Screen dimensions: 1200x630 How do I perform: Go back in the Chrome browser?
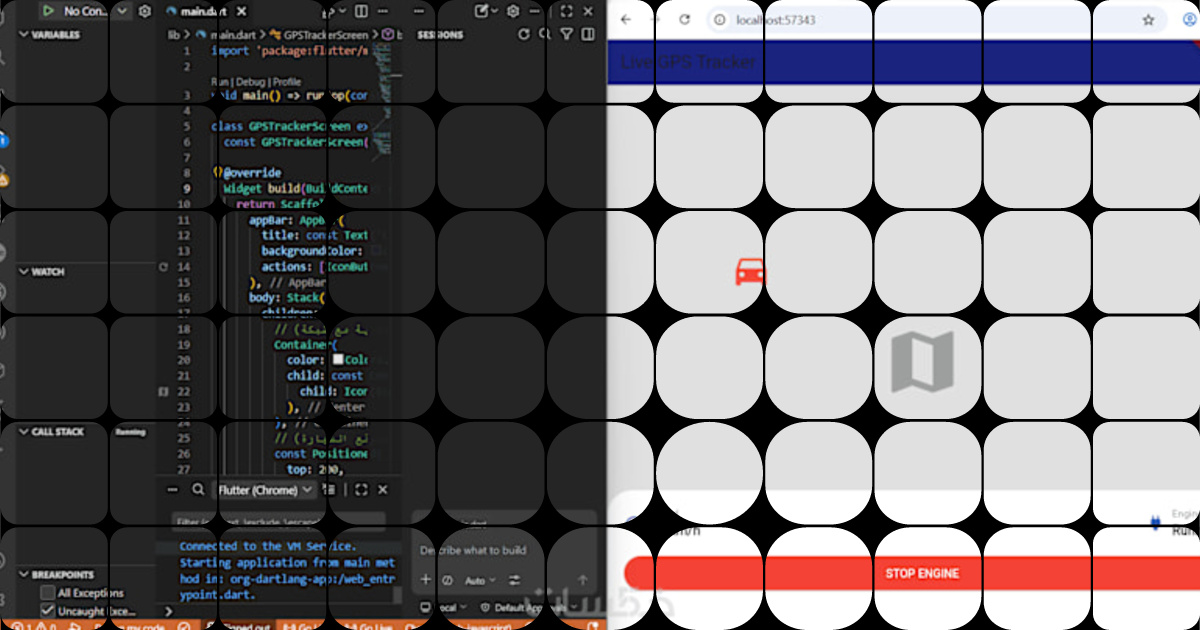click(627, 19)
